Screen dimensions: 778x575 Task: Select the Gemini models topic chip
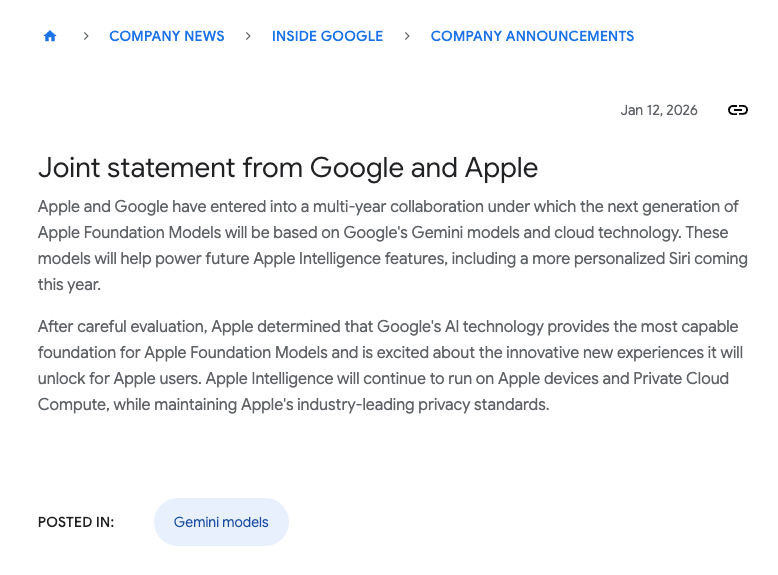(x=221, y=522)
